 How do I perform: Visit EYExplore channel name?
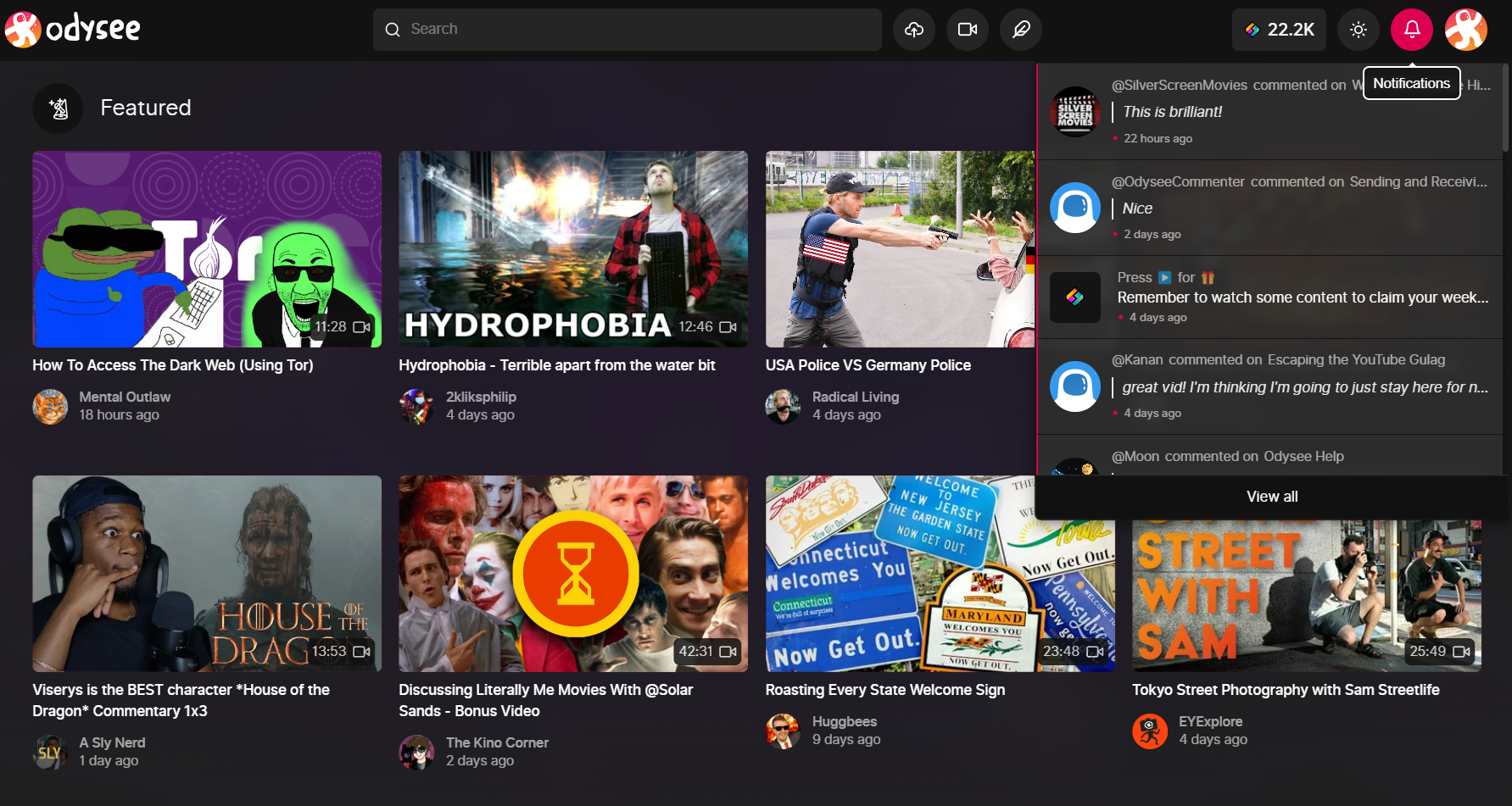[x=1210, y=721]
